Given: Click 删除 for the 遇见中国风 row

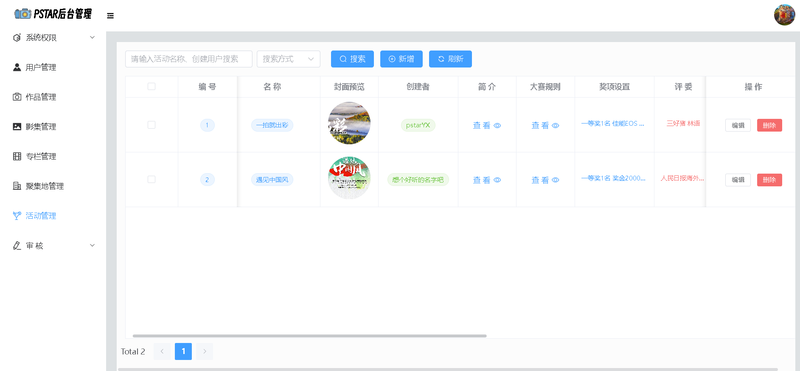Looking at the screenshot, I should pos(769,180).
